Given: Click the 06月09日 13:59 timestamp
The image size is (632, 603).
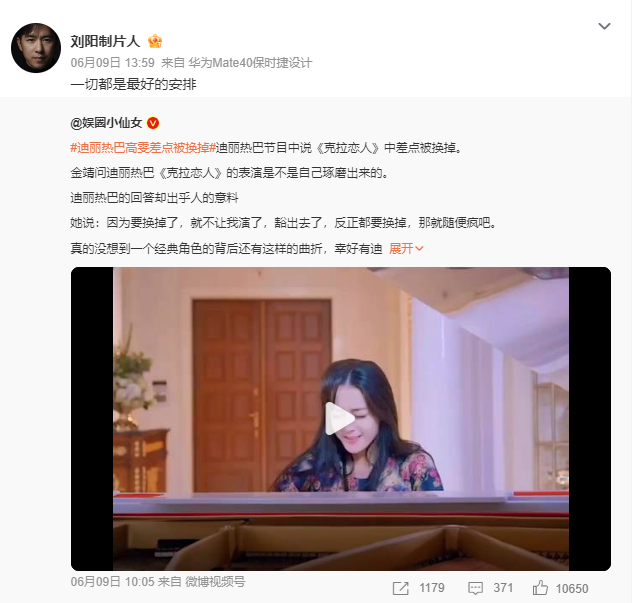Looking at the screenshot, I should click(x=112, y=62).
